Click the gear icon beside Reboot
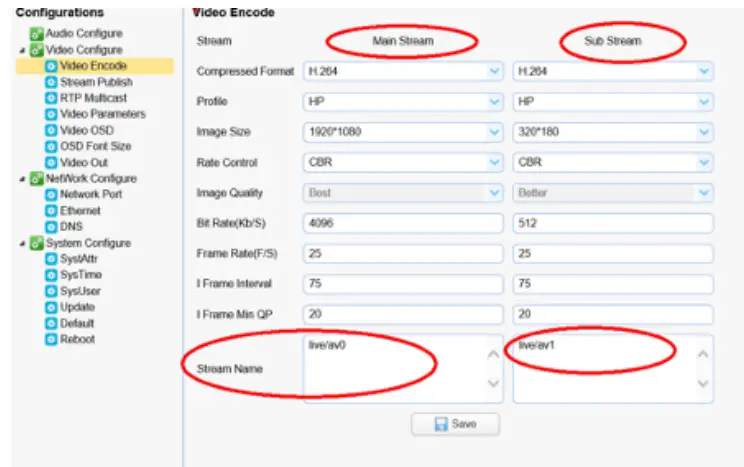The height and width of the screenshot is (467, 744). coord(51,339)
